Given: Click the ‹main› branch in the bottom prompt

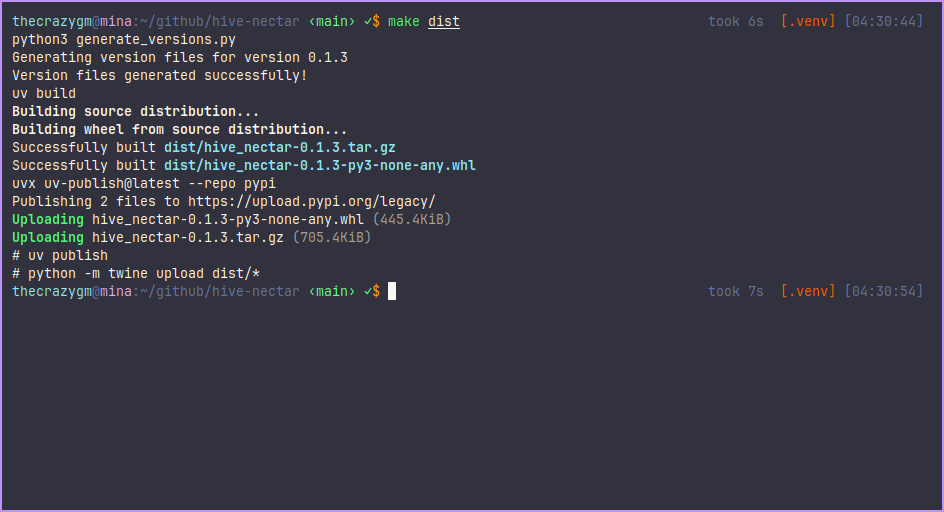Looking at the screenshot, I should click(x=332, y=291).
